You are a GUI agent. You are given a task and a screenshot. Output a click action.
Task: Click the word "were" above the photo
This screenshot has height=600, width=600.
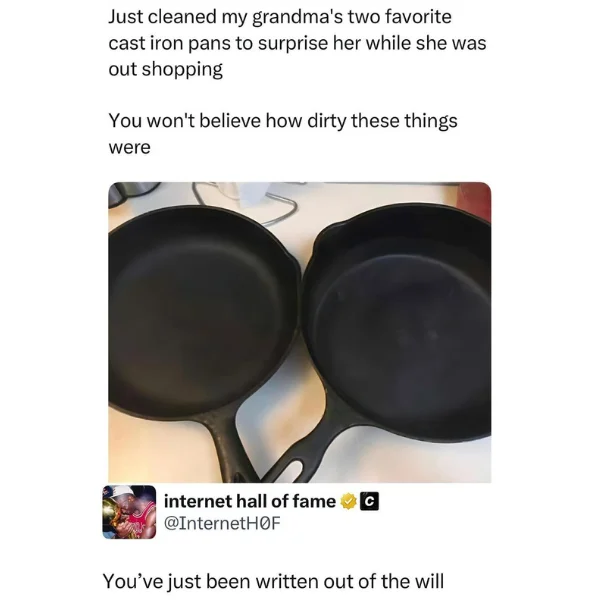tap(129, 148)
